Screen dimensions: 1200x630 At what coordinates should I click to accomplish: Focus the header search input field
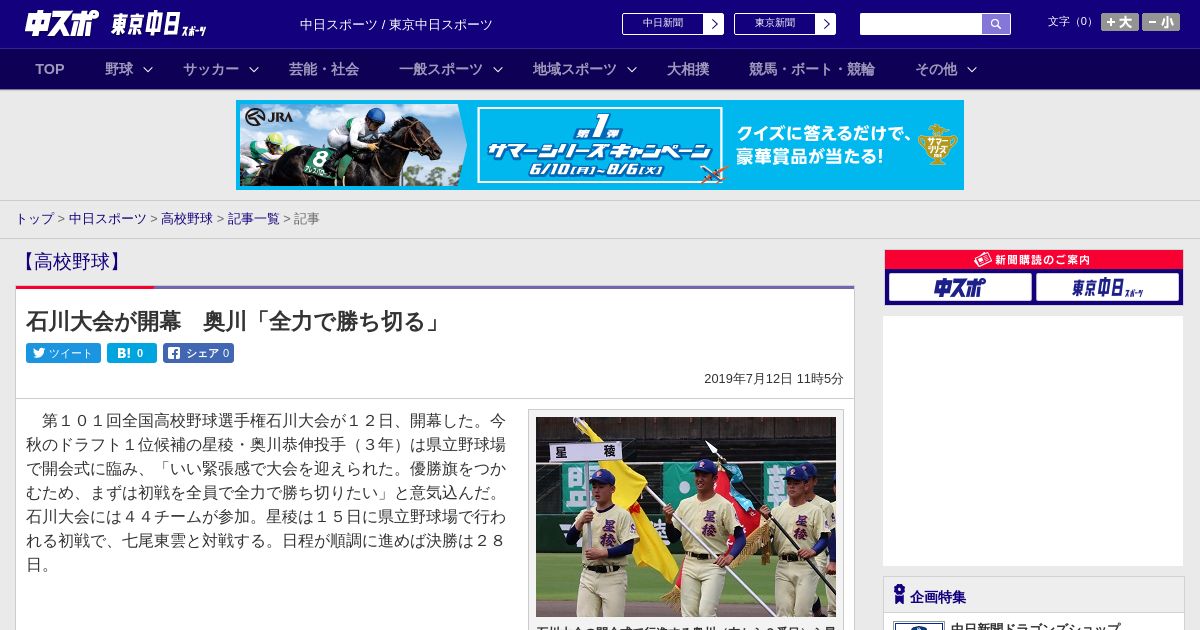pos(921,24)
